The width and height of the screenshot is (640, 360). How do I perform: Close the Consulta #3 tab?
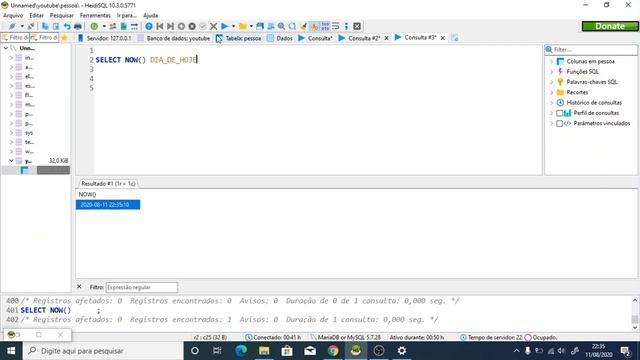click(442, 38)
